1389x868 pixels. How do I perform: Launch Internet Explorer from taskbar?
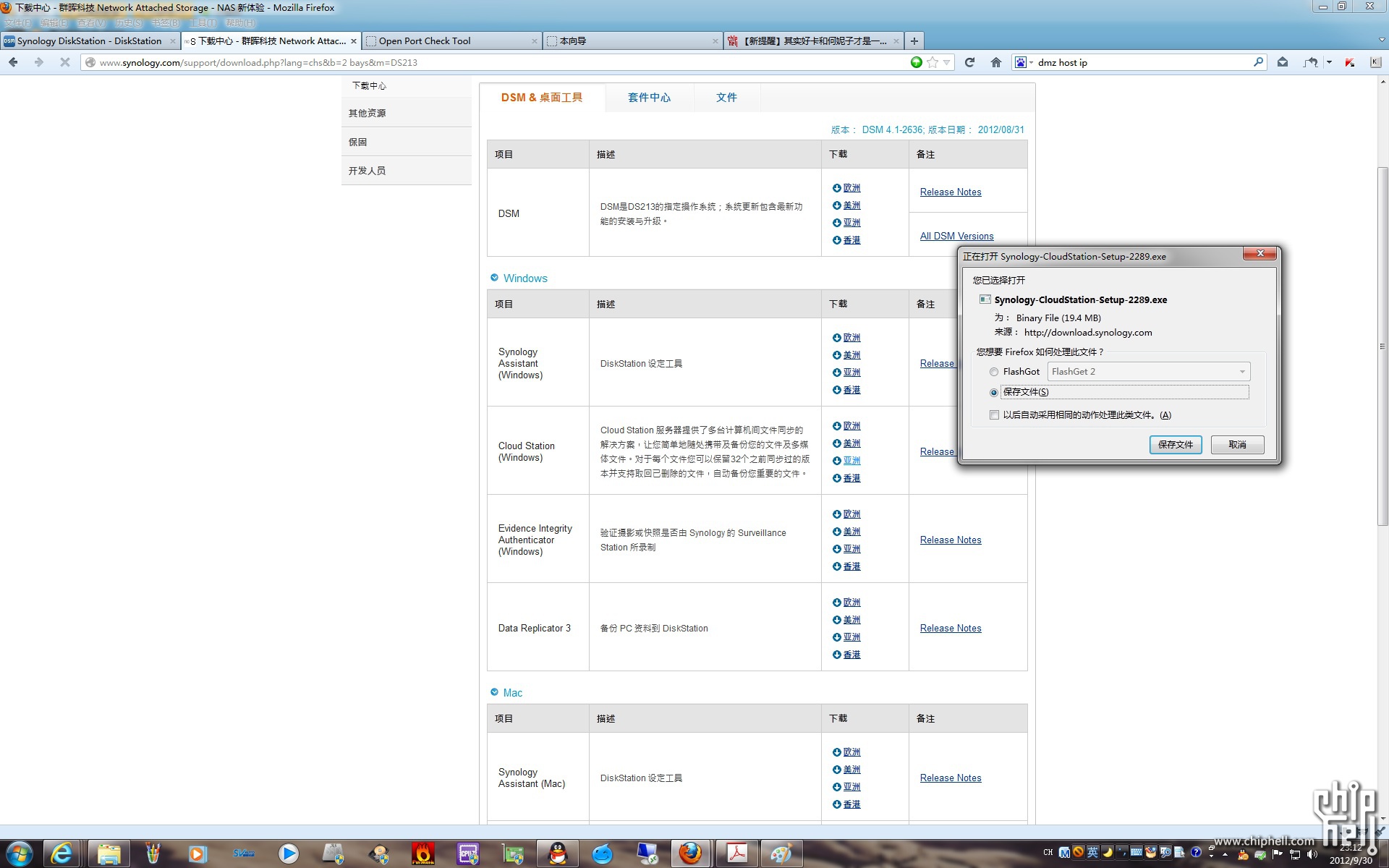[x=61, y=854]
